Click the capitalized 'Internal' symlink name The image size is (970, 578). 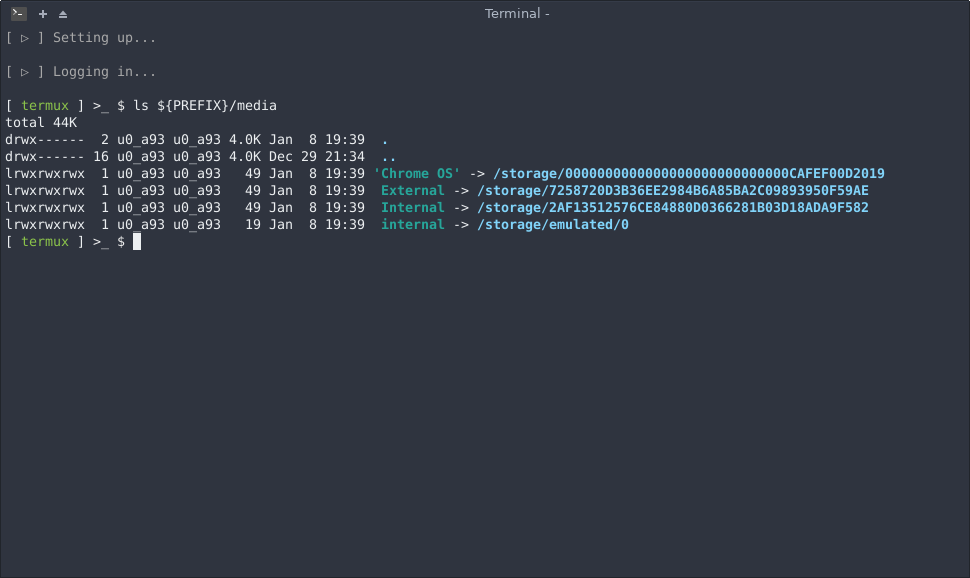click(413, 208)
